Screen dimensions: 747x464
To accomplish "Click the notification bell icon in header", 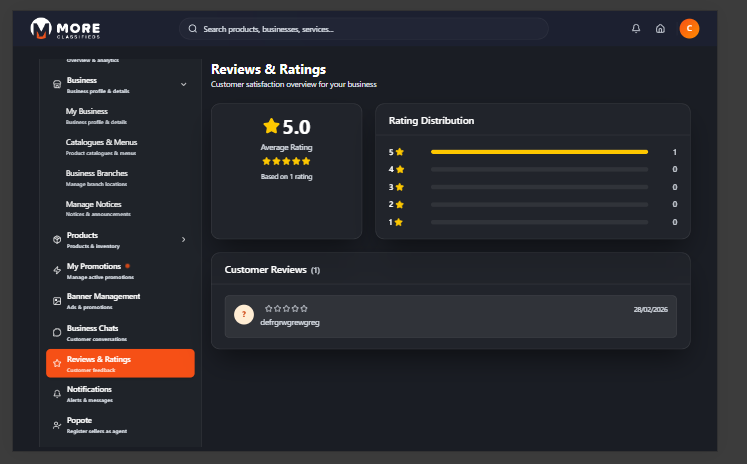I will (x=636, y=29).
